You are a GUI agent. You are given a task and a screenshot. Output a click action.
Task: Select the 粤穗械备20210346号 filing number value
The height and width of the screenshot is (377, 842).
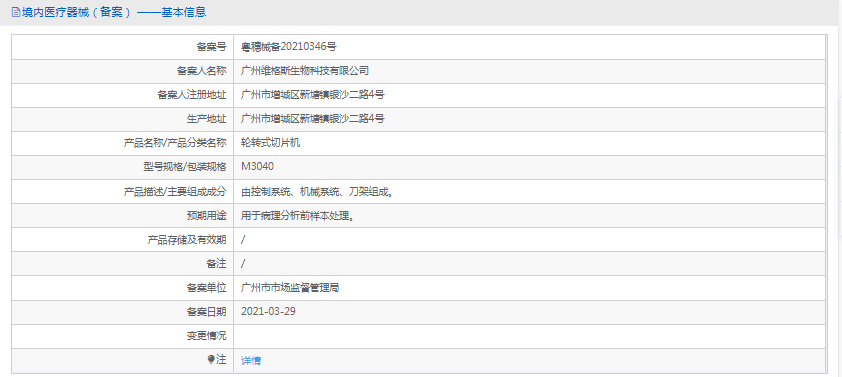click(x=289, y=47)
